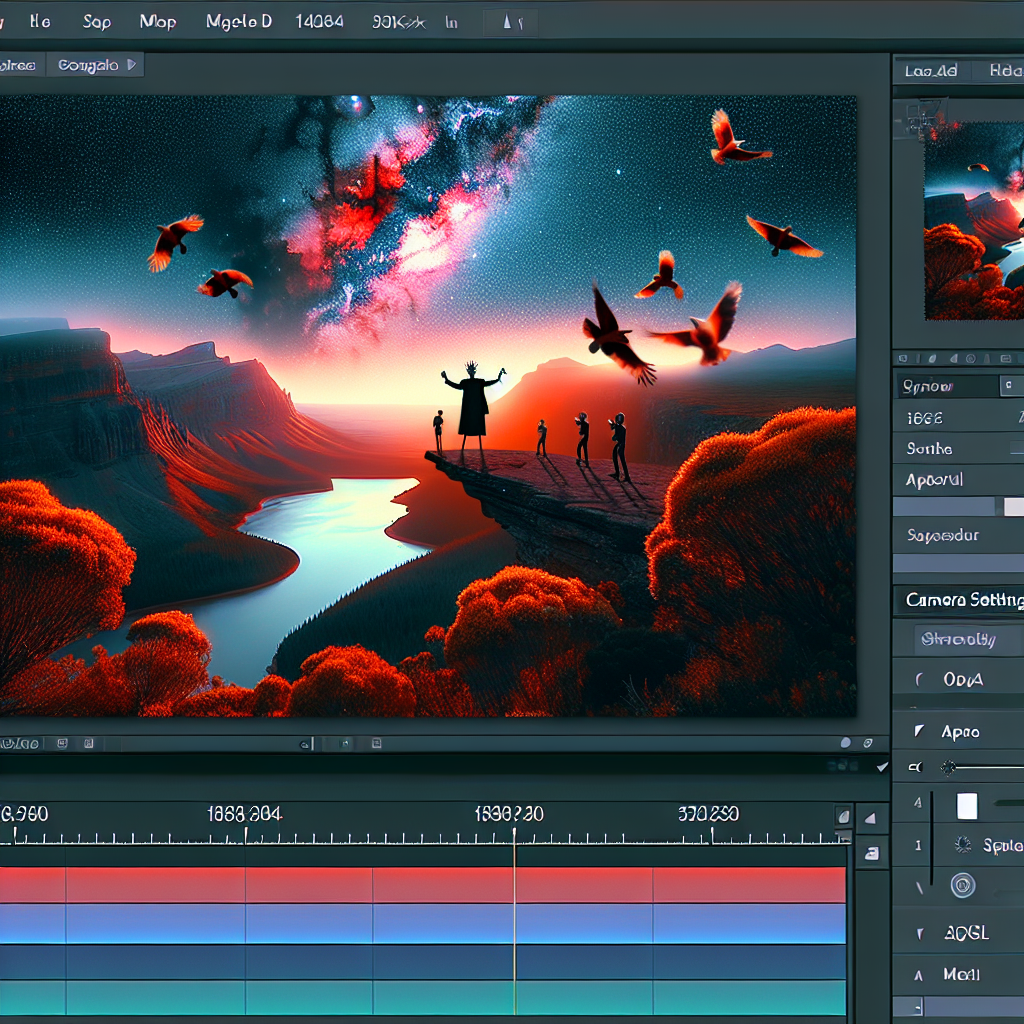Click the Gongalo button above the viewer

94,66
